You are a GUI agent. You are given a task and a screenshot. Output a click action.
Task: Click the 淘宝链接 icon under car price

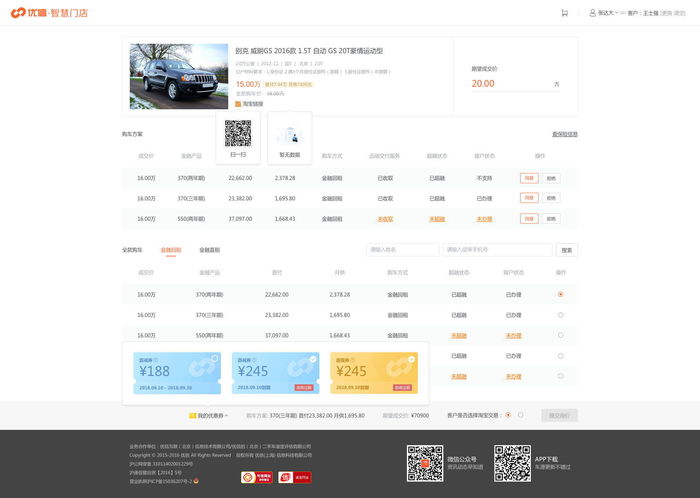[238, 103]
